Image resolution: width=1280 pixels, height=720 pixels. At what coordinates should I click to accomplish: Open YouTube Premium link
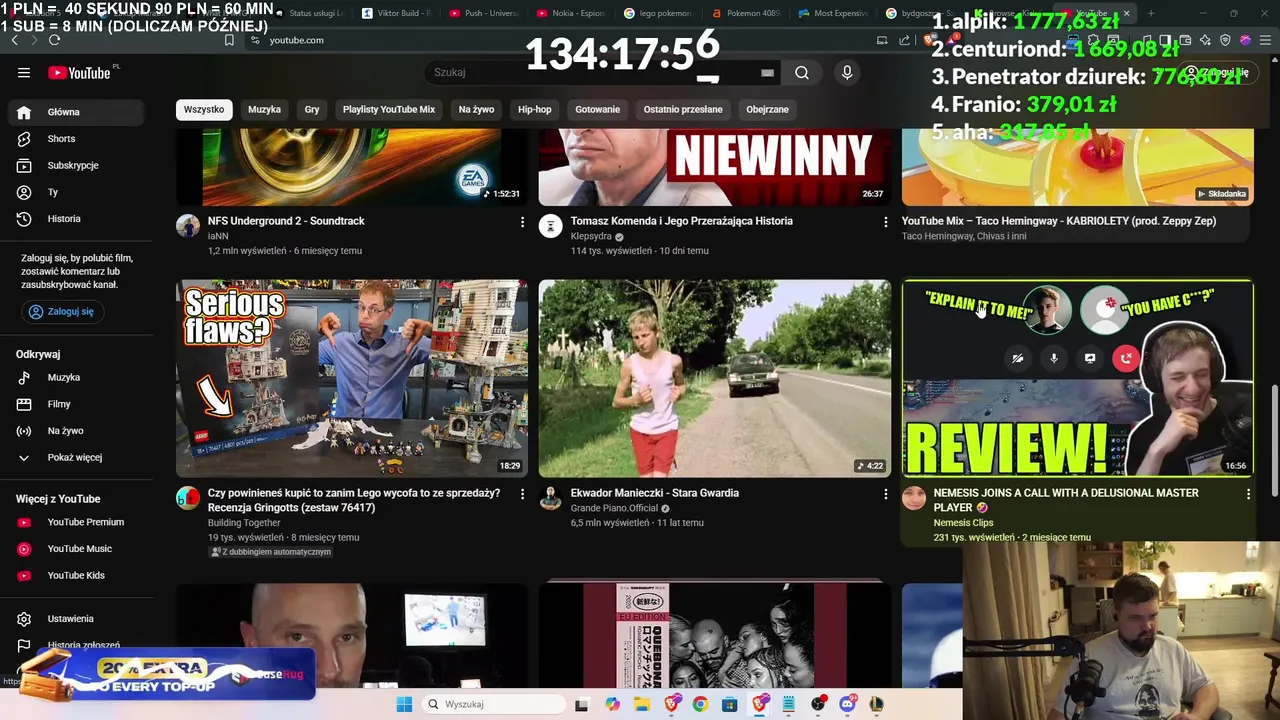coord(79,522)
